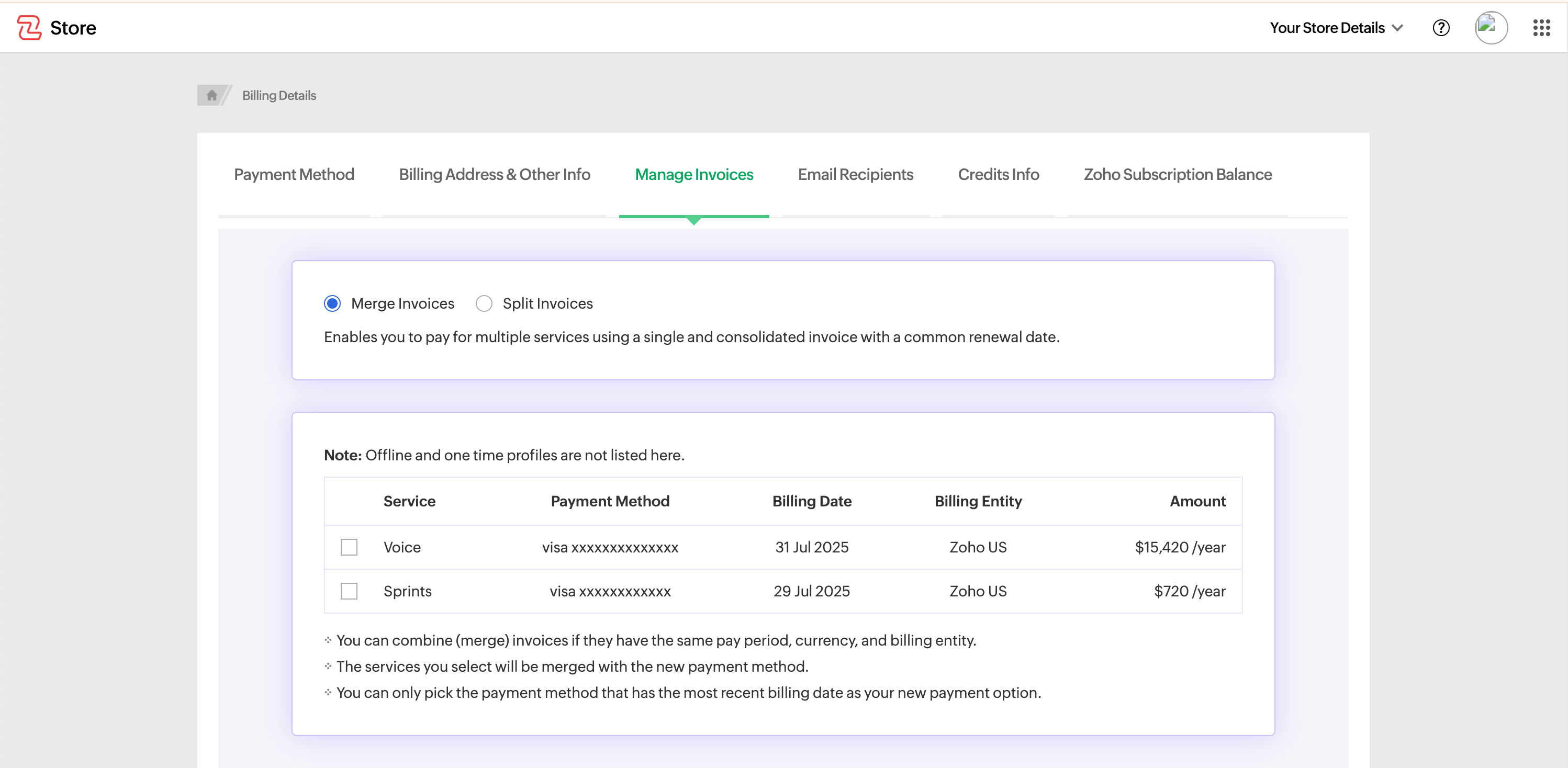Open the apps grid launcher icon
Viewport: 1568px width, 768px height.
click(1541, 28)
